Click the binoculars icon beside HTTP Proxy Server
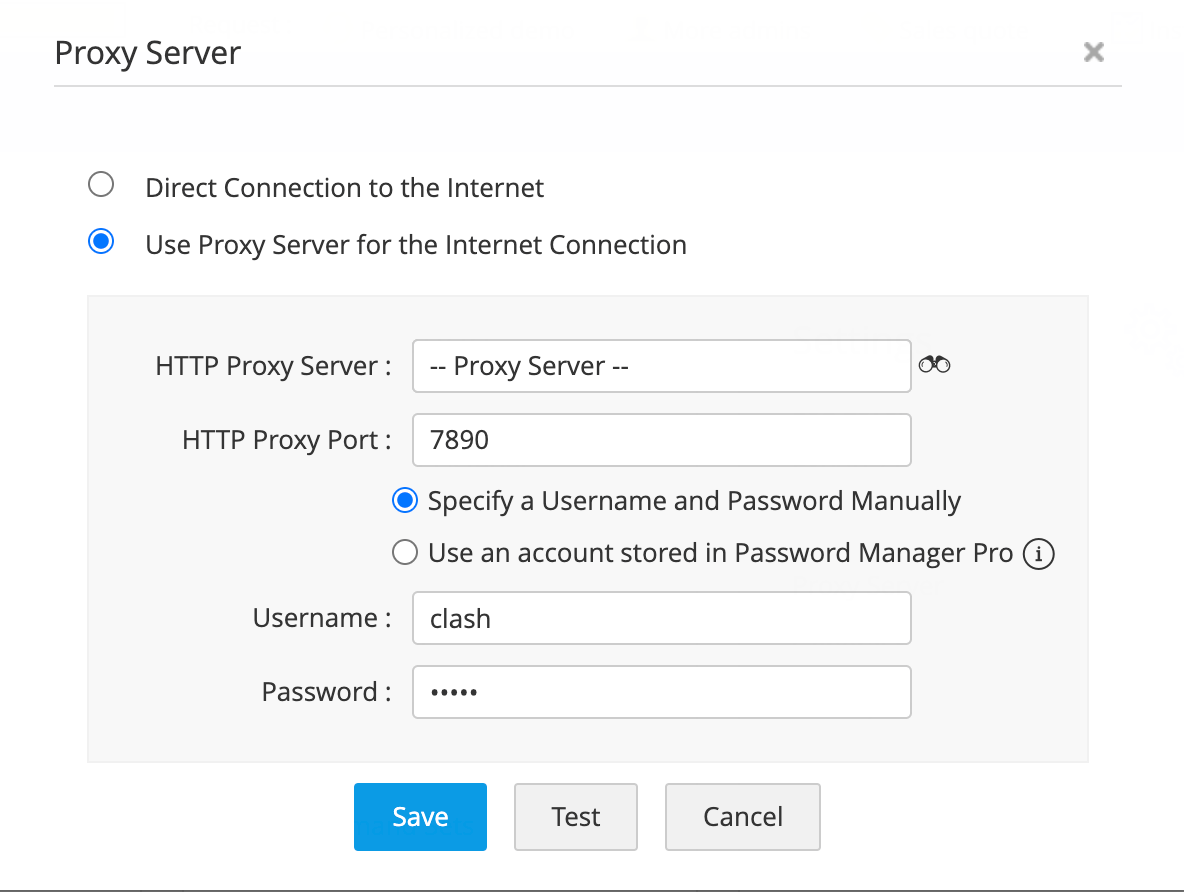The image size is (1184, 892). [x=934, y=366]
